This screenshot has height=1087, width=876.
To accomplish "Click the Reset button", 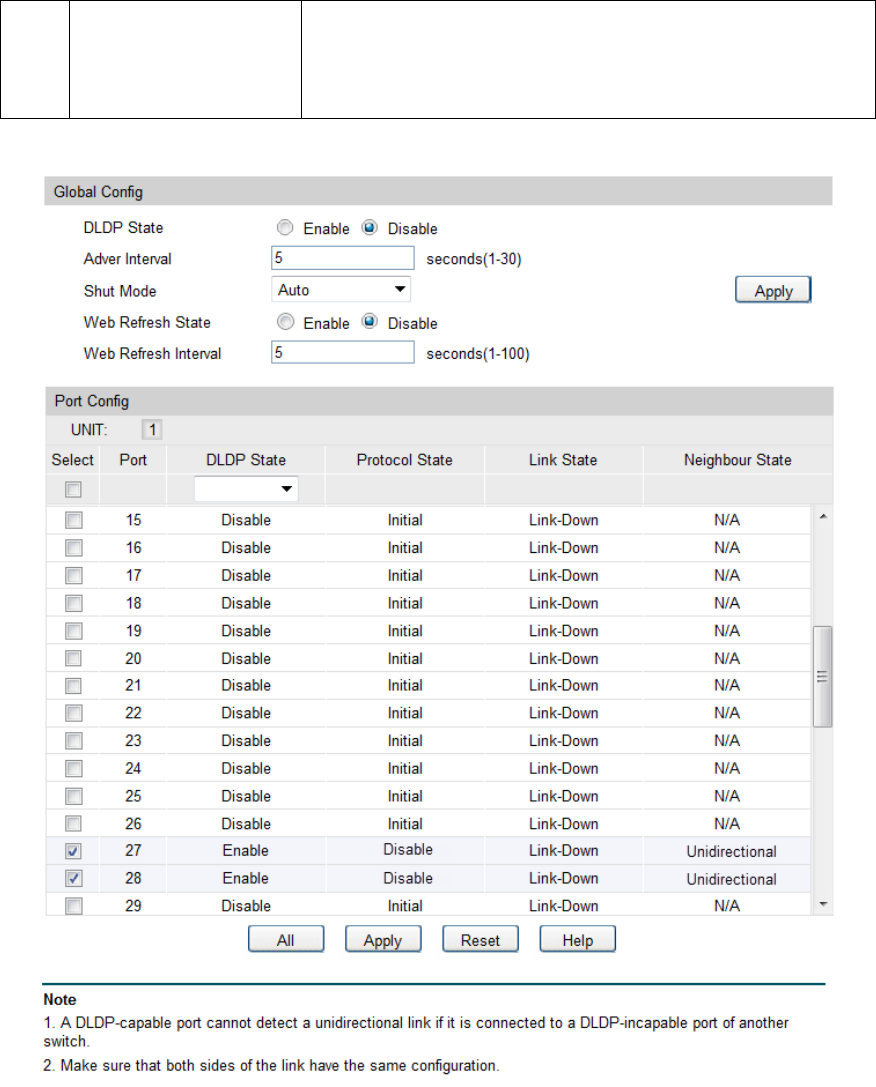I will point(480,940).
